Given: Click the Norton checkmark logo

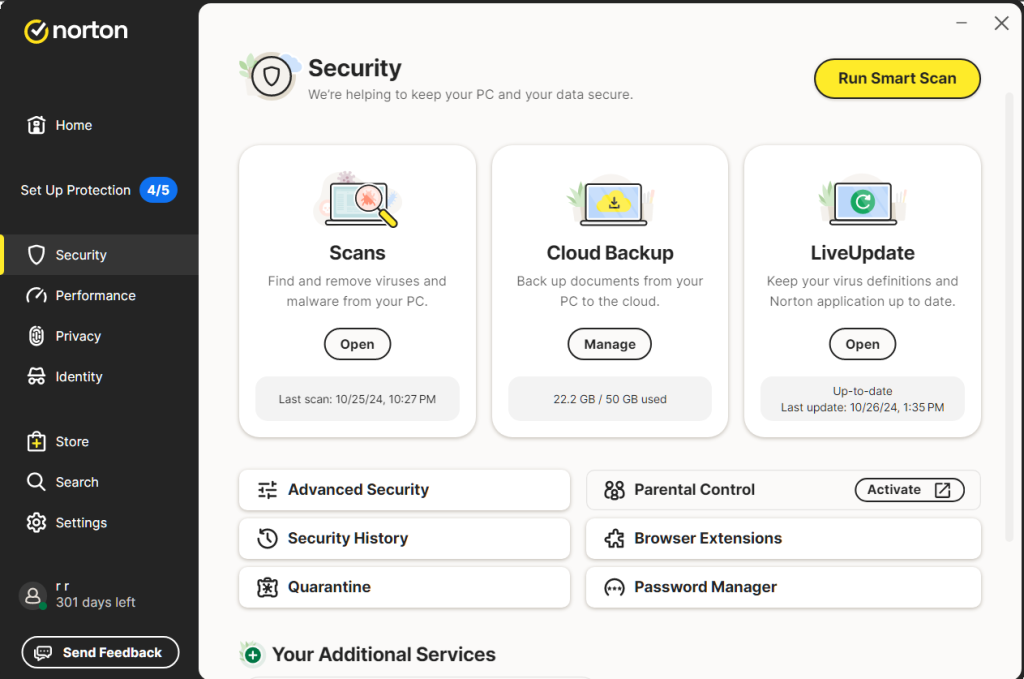Looking at the screenshot, I should click(37, 31).
